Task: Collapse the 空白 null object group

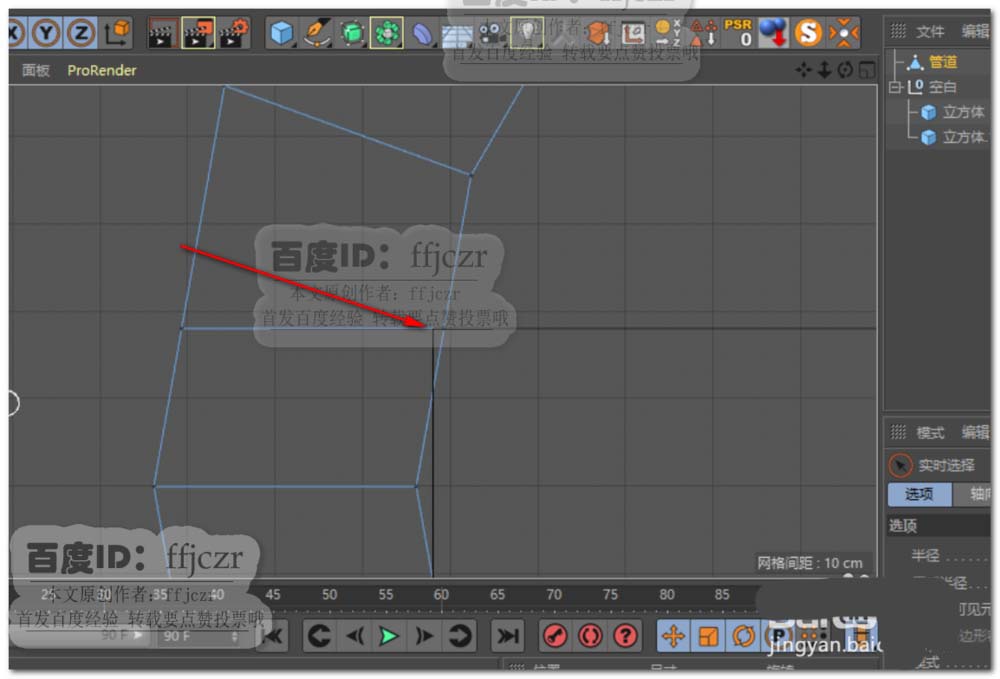Action: pos(895,87)
